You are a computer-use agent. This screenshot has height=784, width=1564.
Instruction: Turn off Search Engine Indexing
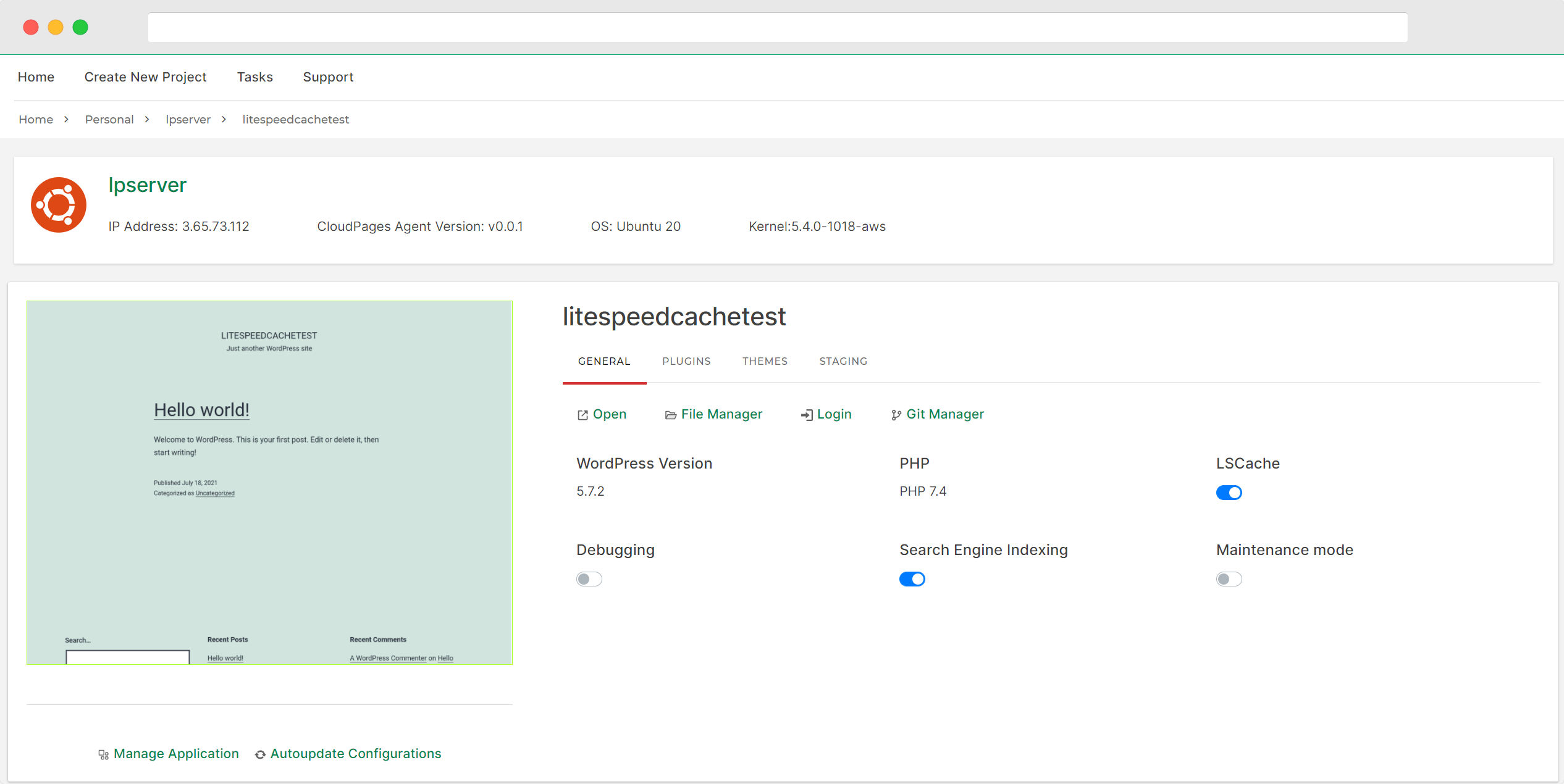pyautogui.click(x=912, y=579)
